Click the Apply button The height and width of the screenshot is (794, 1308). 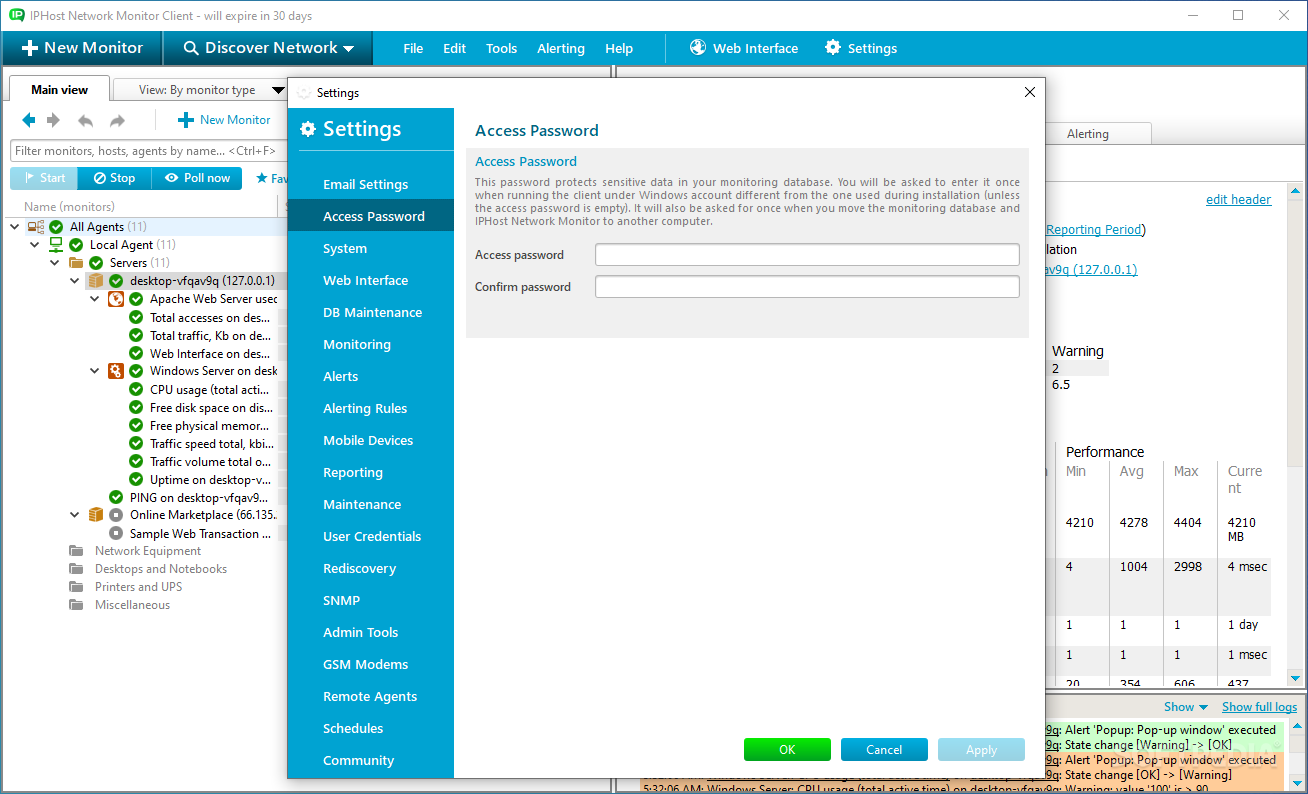click(981, 750)
